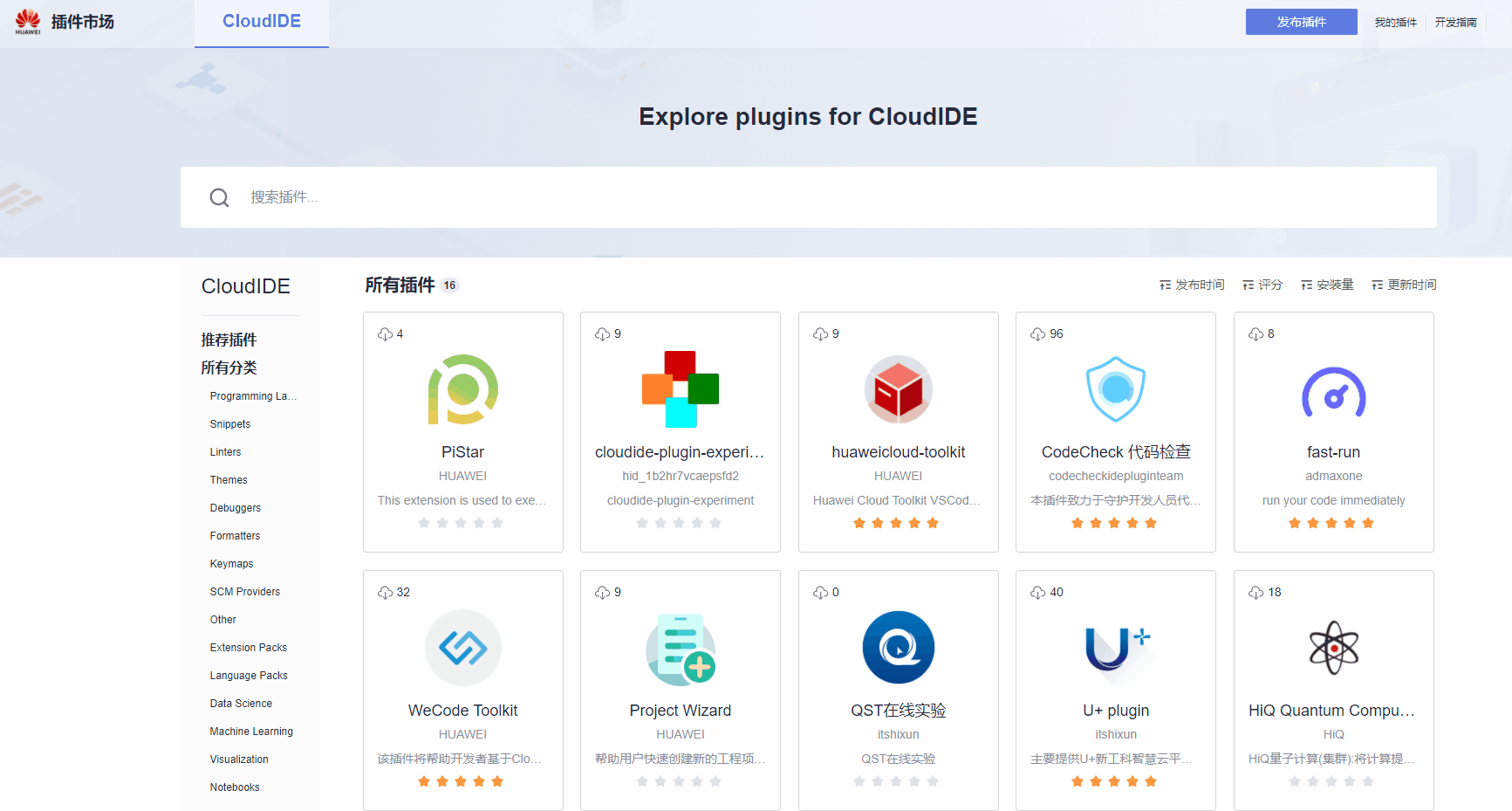Image resolution: width=1512 pixels, height=811 pixels.
Task: Click the 16 plugin count badge
Action: 449,285
